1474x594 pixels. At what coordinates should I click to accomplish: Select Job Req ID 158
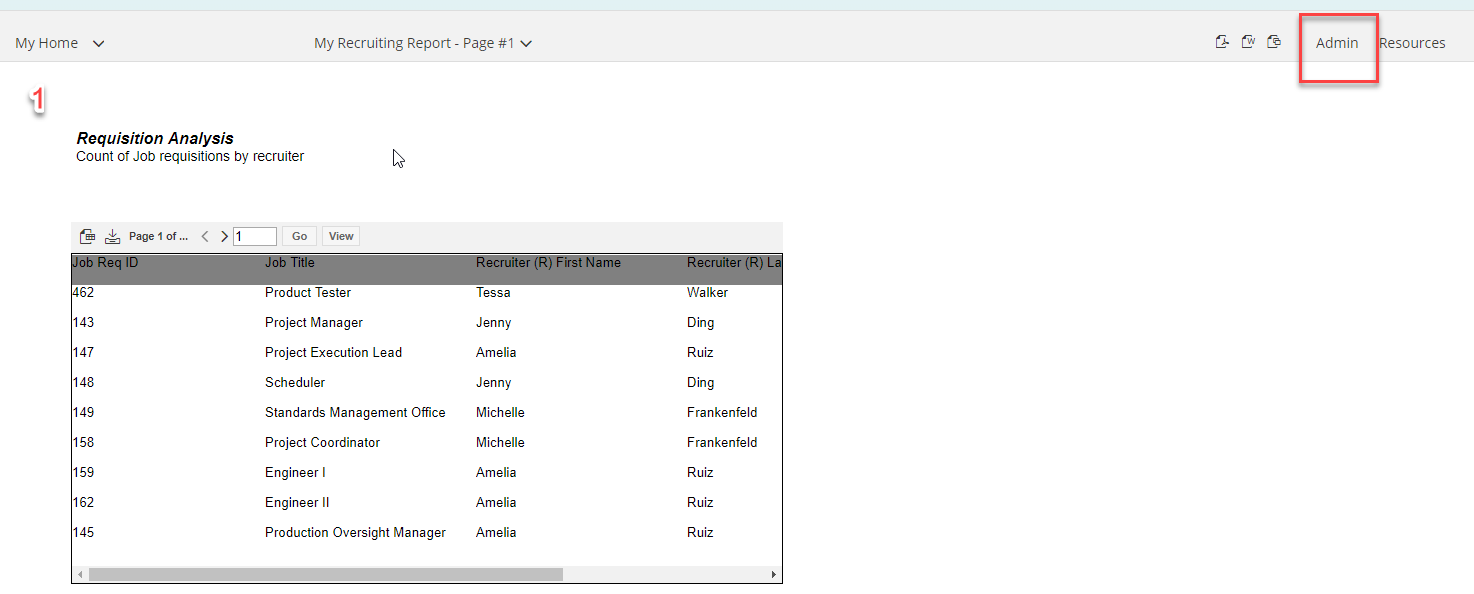point(83,443)
